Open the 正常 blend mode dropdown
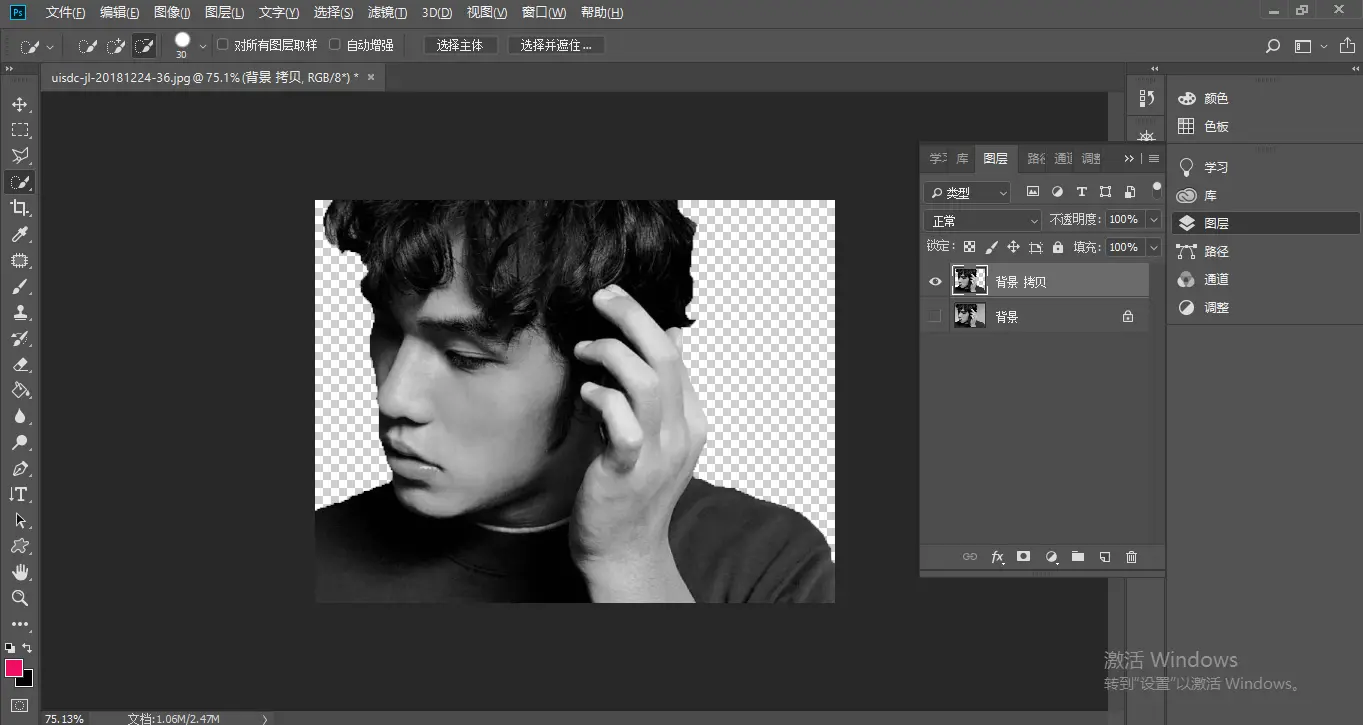Screen dimensions: 1363x725 tap(984, 220)
